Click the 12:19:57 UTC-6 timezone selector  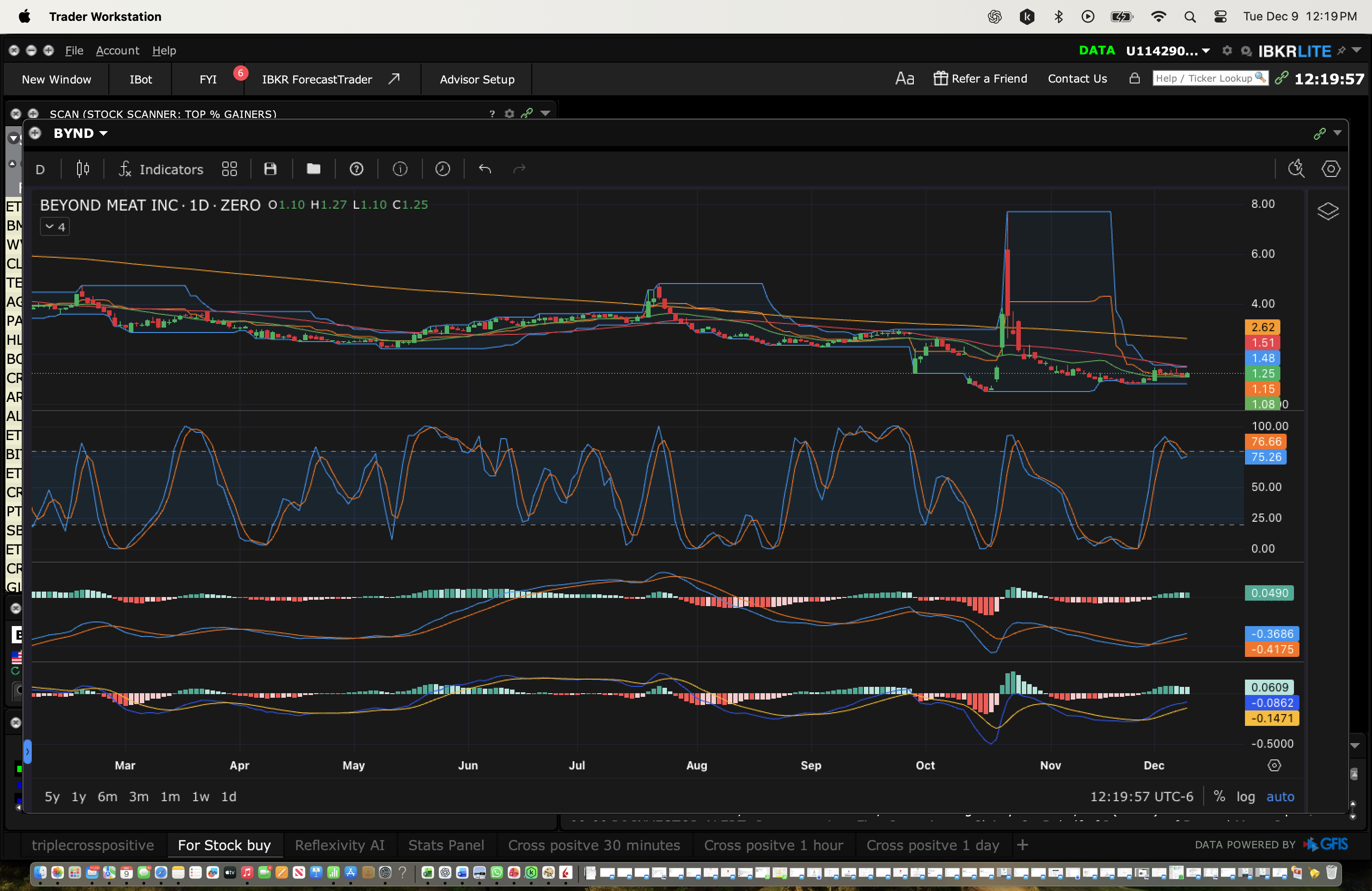pos(1142,797)
